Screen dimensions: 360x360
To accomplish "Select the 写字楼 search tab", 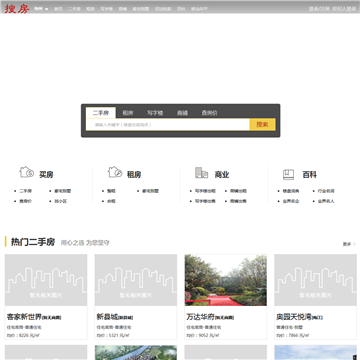I will (x=155, y=113).
